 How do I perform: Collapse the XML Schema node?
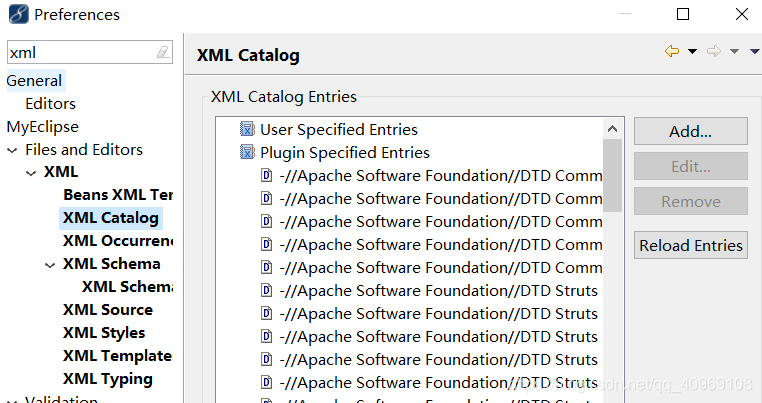[x=50, y=265]
